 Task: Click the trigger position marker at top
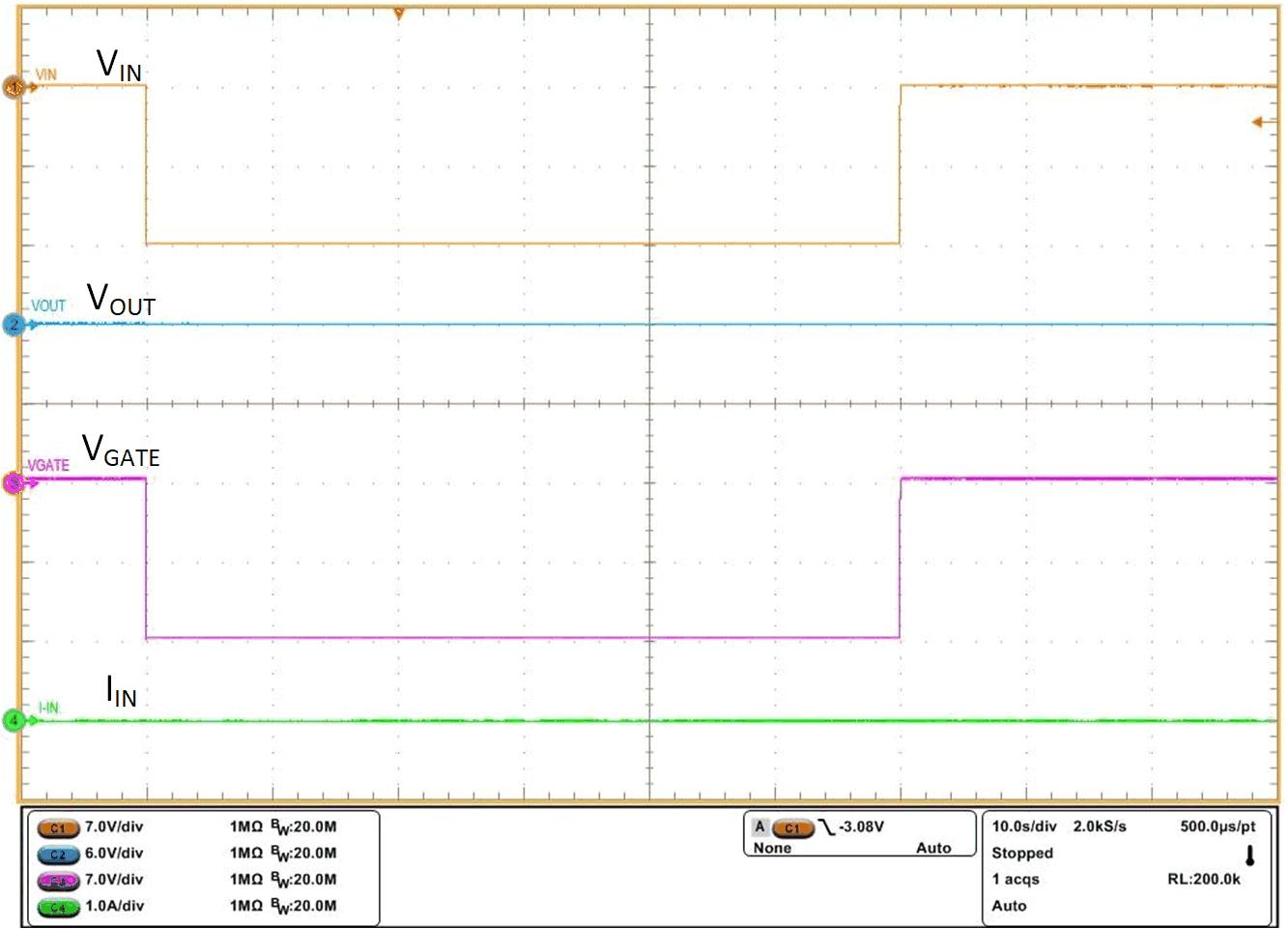pyautogui.click(x=398, y=14)
